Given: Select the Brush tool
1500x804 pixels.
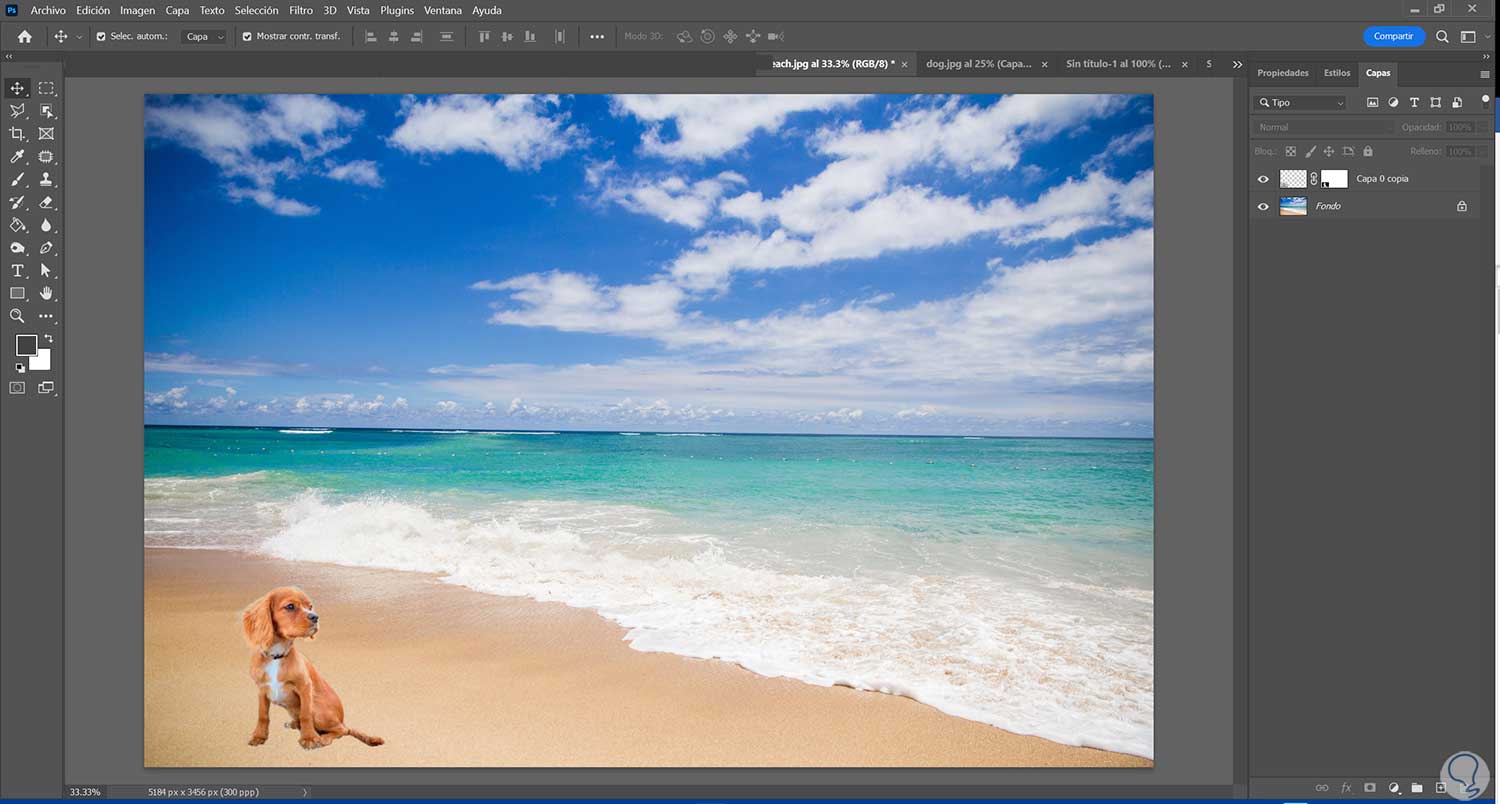Looking at the screenshot, I should click(17, 180).
